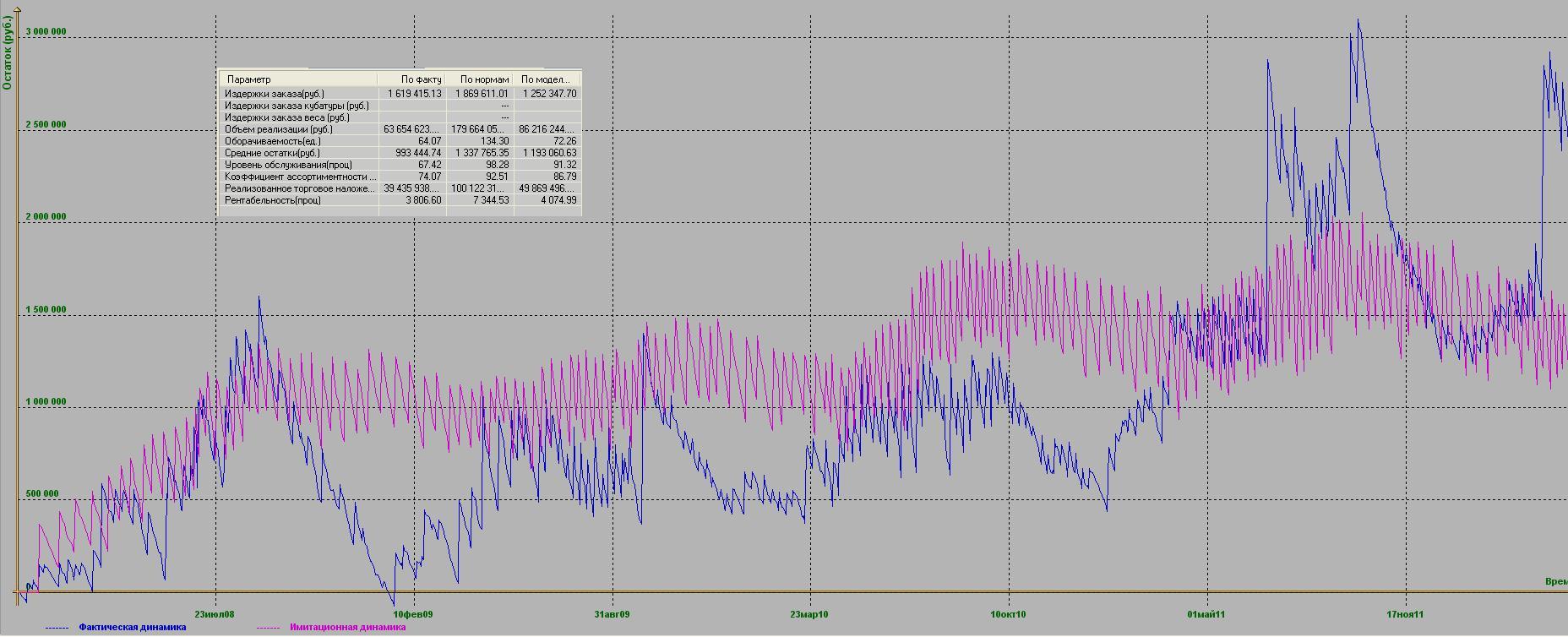This screenshot has height=637, width=1568.
Task: Click the turnover value 64.07
Action: [x=429, y=141]
